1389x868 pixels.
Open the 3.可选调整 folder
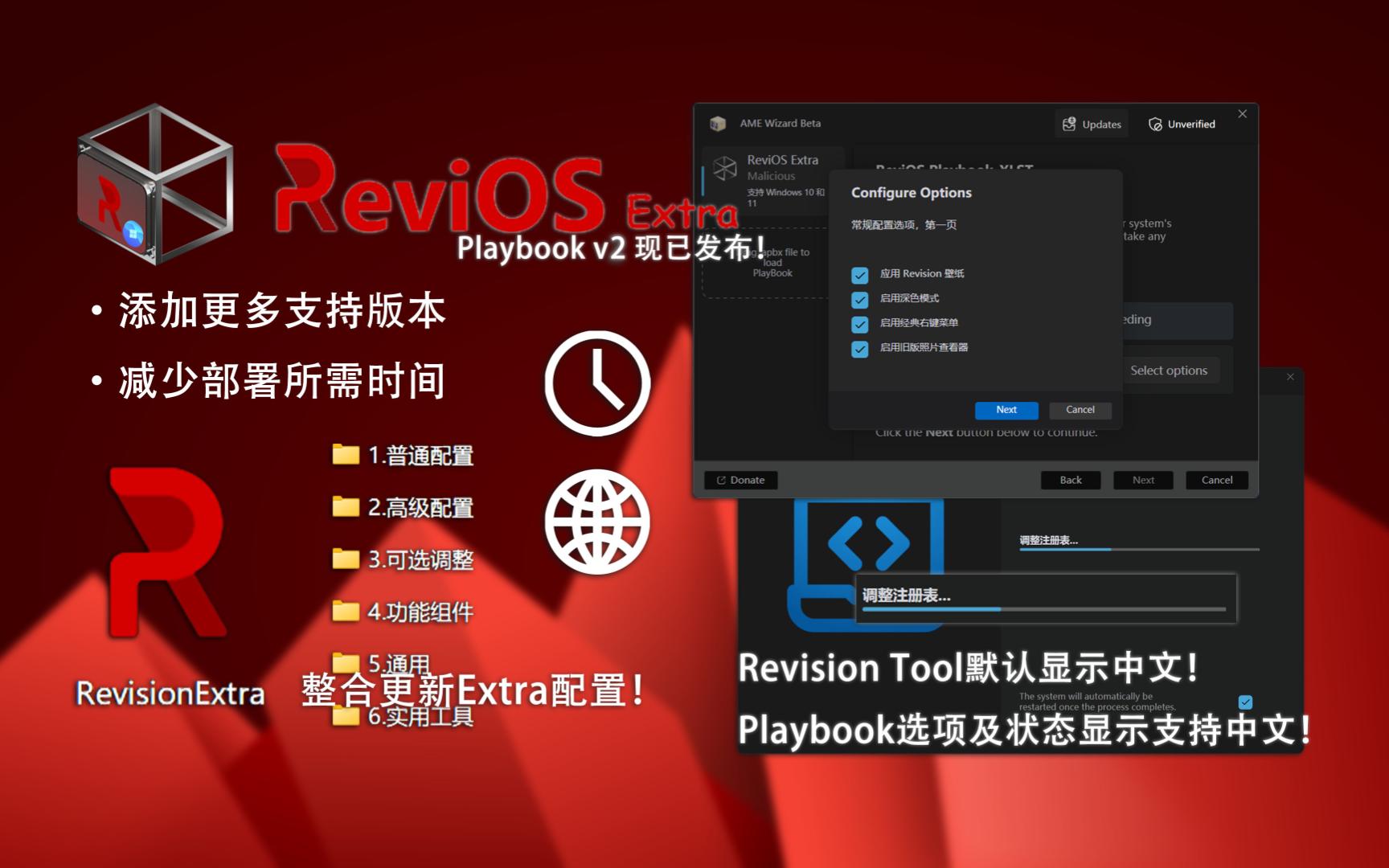pyautogui.click(x=403, y=559)
